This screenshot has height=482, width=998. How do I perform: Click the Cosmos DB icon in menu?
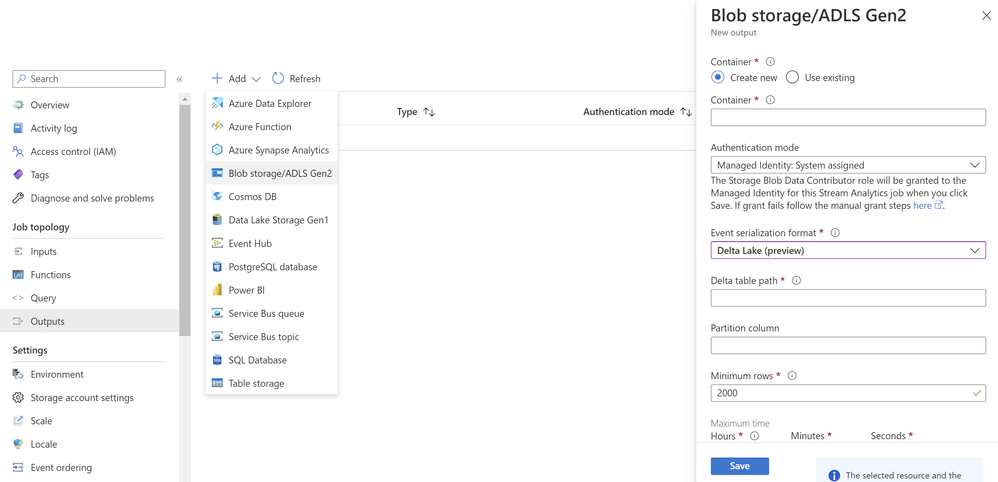(x=218, y=197)
